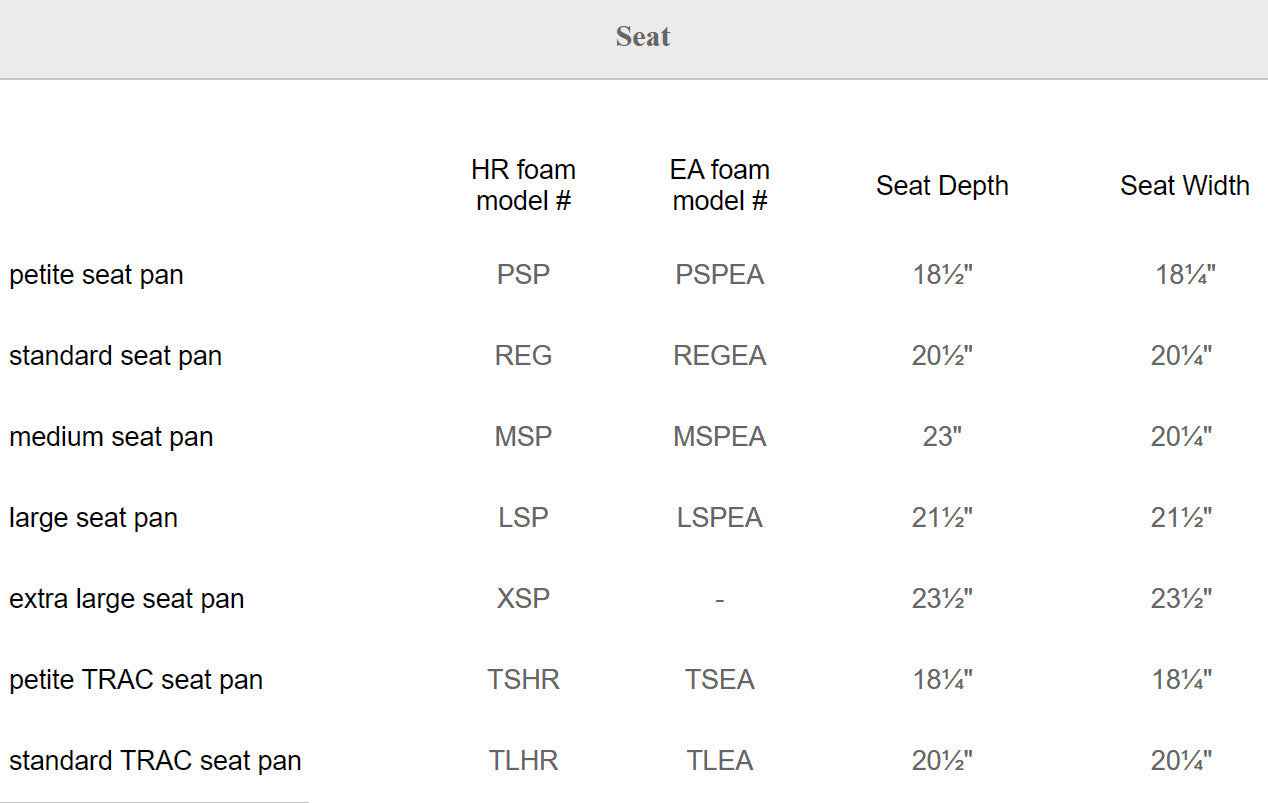Select the Seat Depth column header
Screen dimensions: 1268x803
click(x=941, y=186)
